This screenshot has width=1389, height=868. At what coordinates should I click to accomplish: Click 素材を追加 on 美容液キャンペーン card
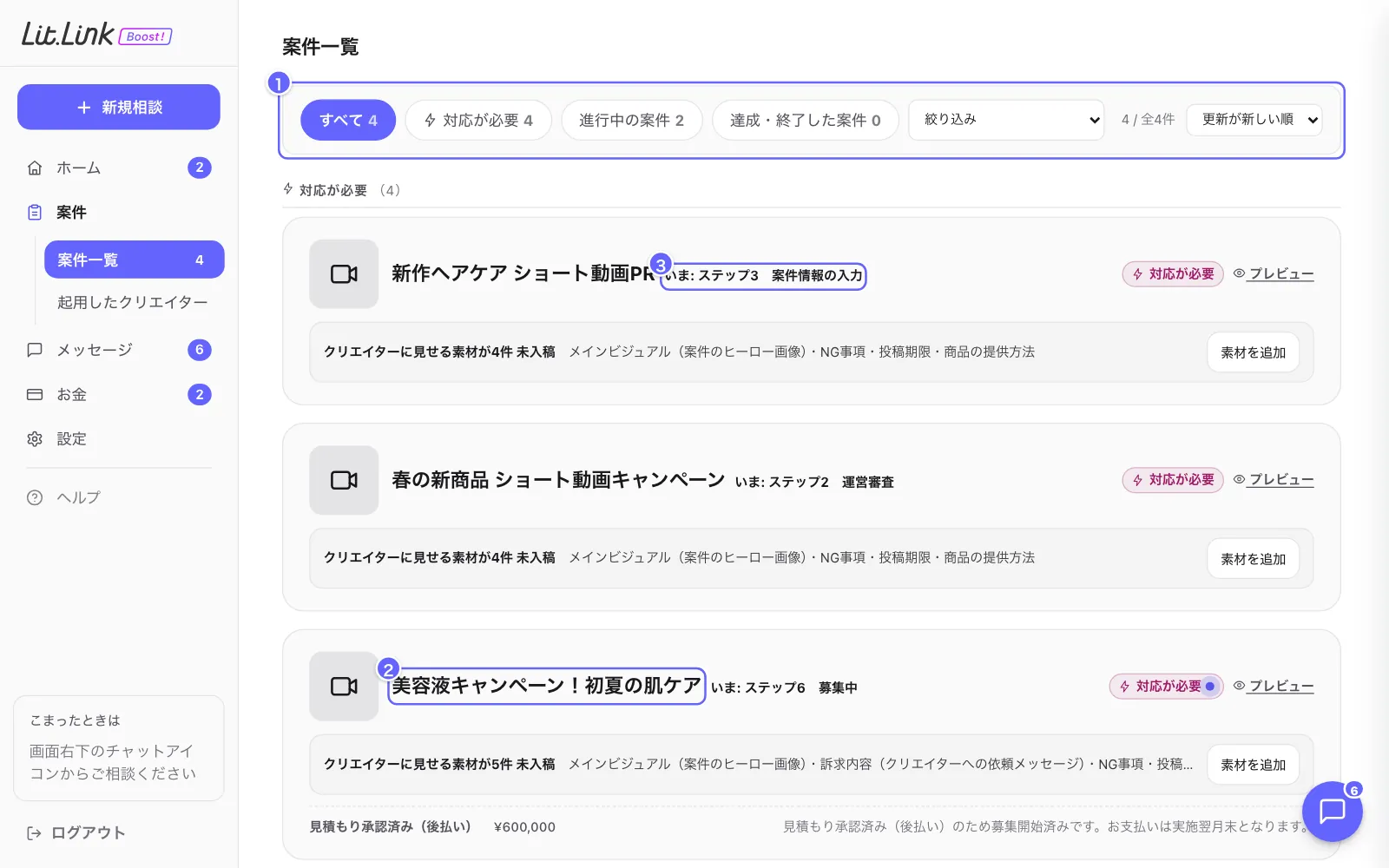tap(1253, 765)
